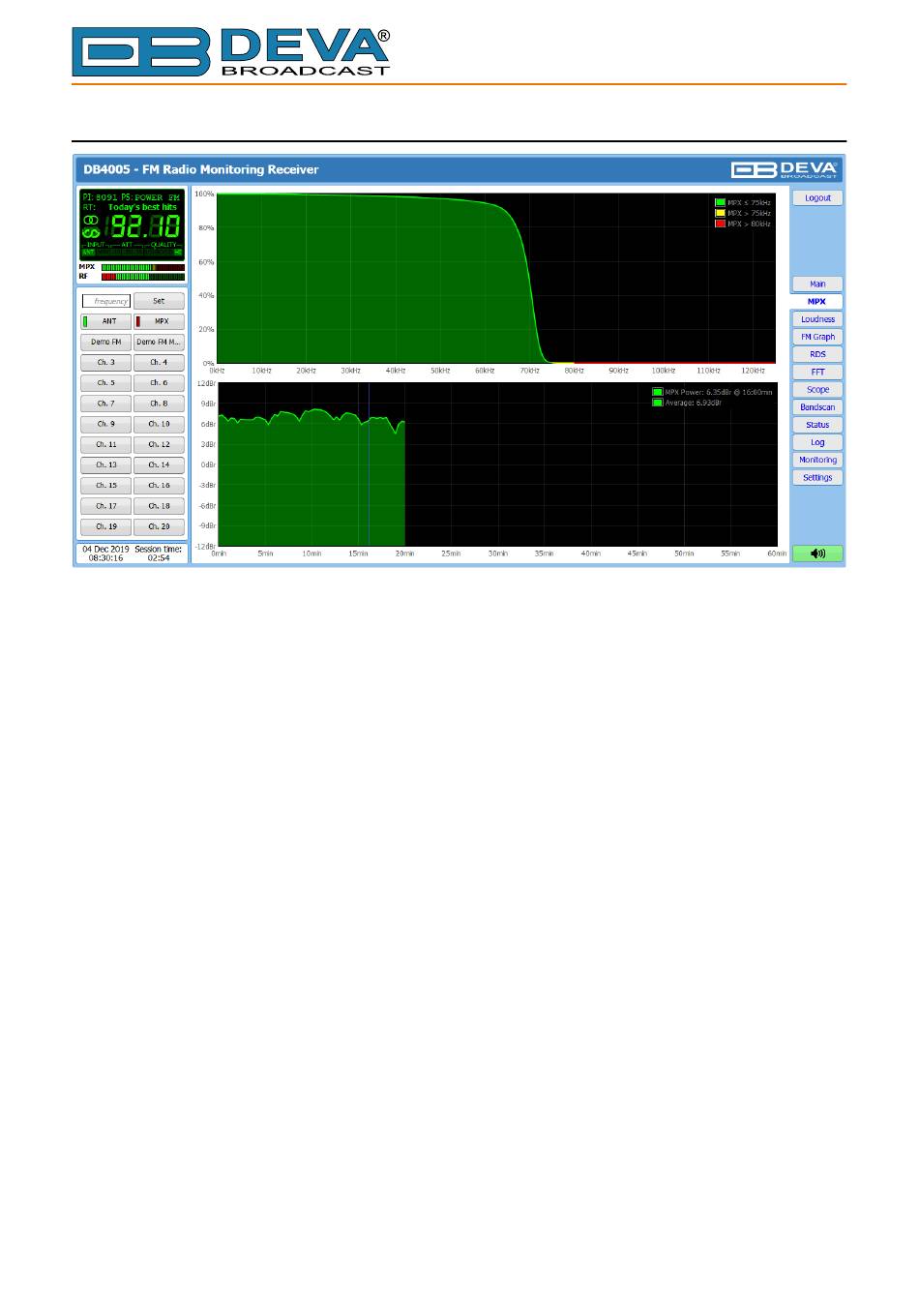Select preset Ch. 5
The width and height of the screenshot is (919, 1316).
coord(105,383)
